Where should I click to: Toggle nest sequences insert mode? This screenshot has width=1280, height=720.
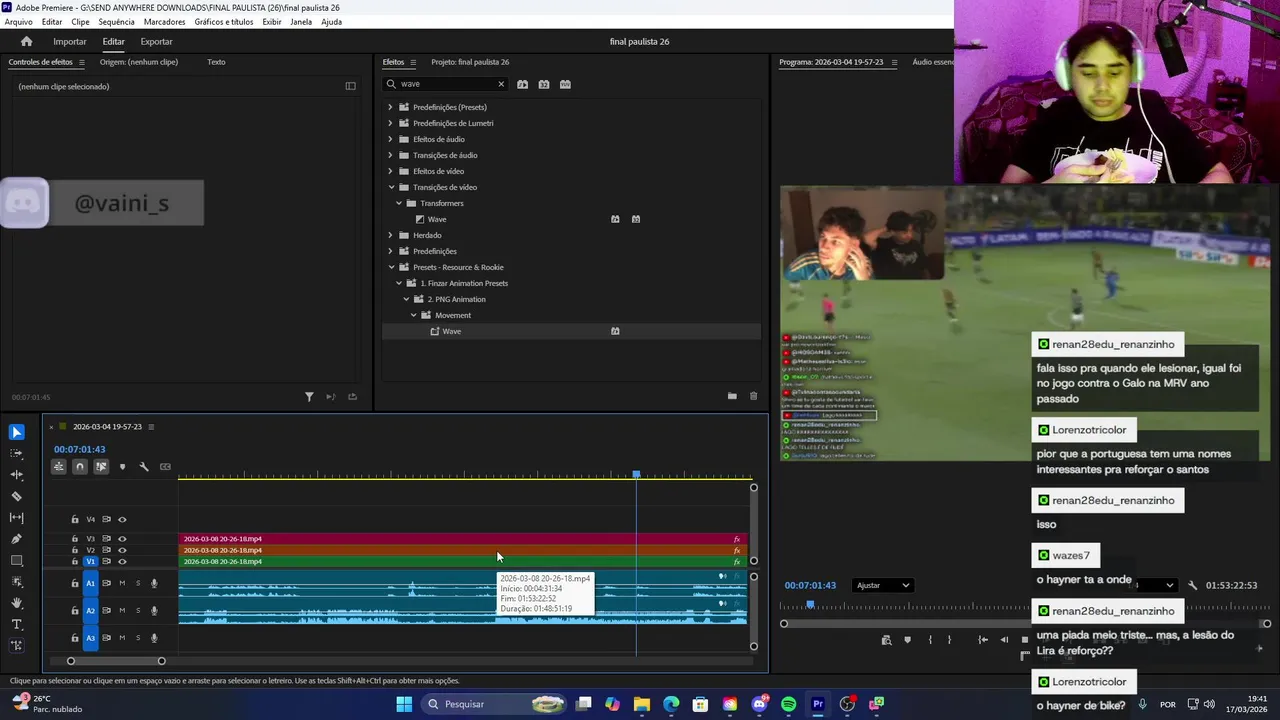tap(59, 467)
